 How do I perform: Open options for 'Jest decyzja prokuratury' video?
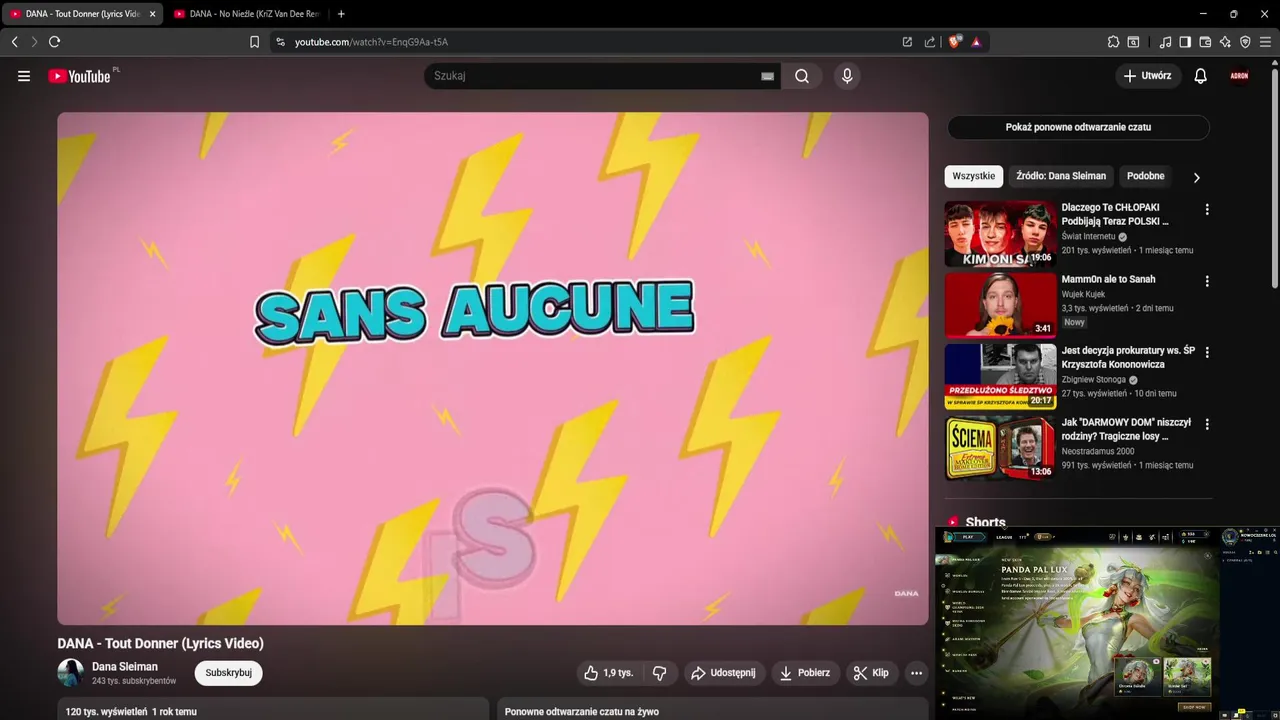(x=1207, y=353)
